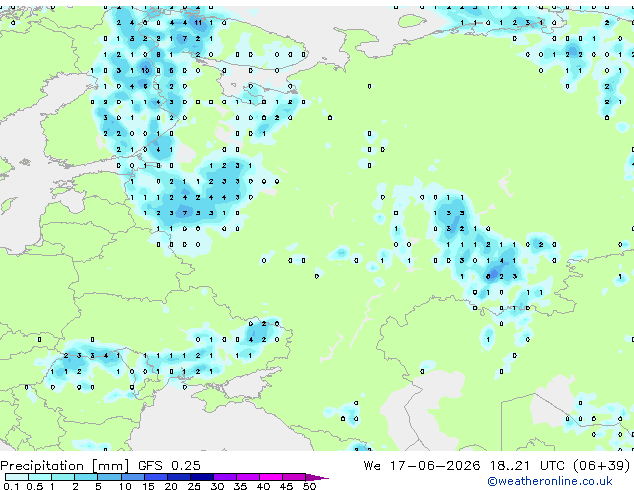
Task: Pick the 15–20 mm legend swatch
Action: point(155,477)
